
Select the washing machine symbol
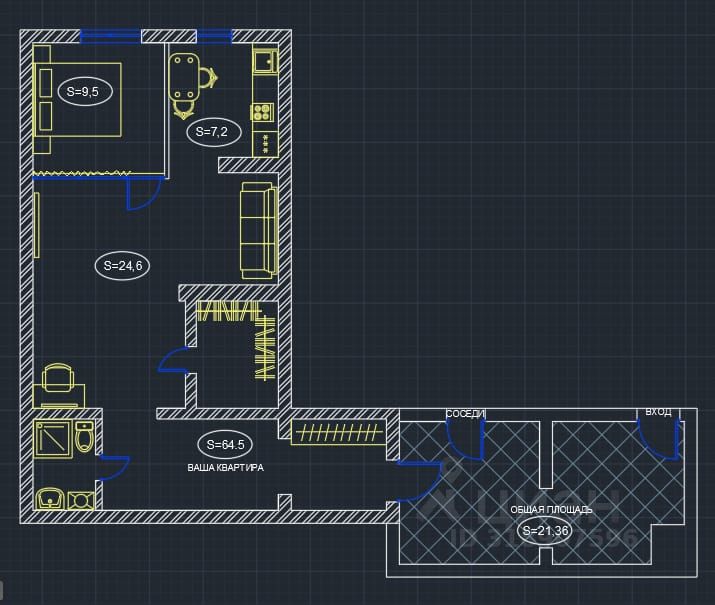tap(81, 501)
